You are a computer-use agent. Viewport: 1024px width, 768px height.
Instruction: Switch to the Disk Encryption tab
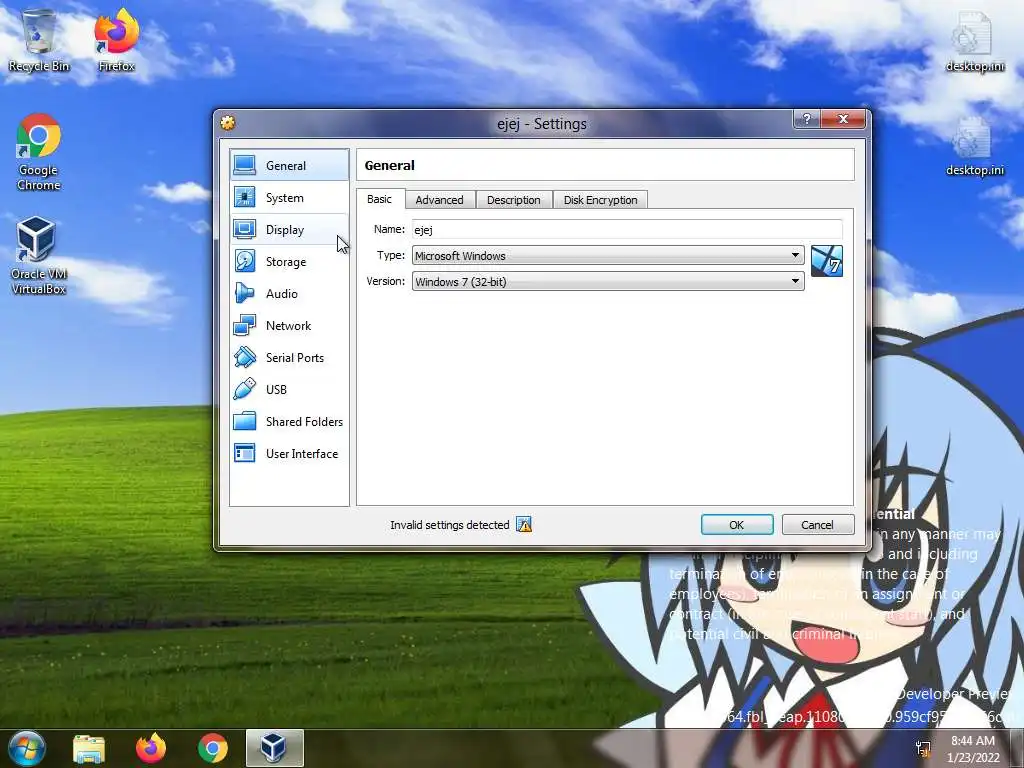tap(600, 200)
